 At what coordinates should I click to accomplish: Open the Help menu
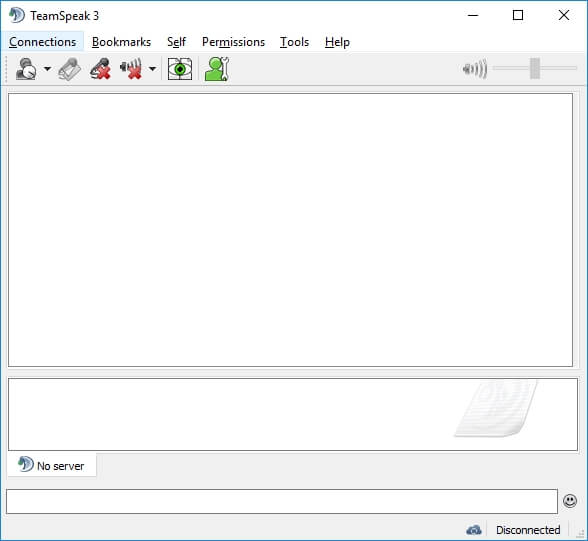(x=337, y=42)
